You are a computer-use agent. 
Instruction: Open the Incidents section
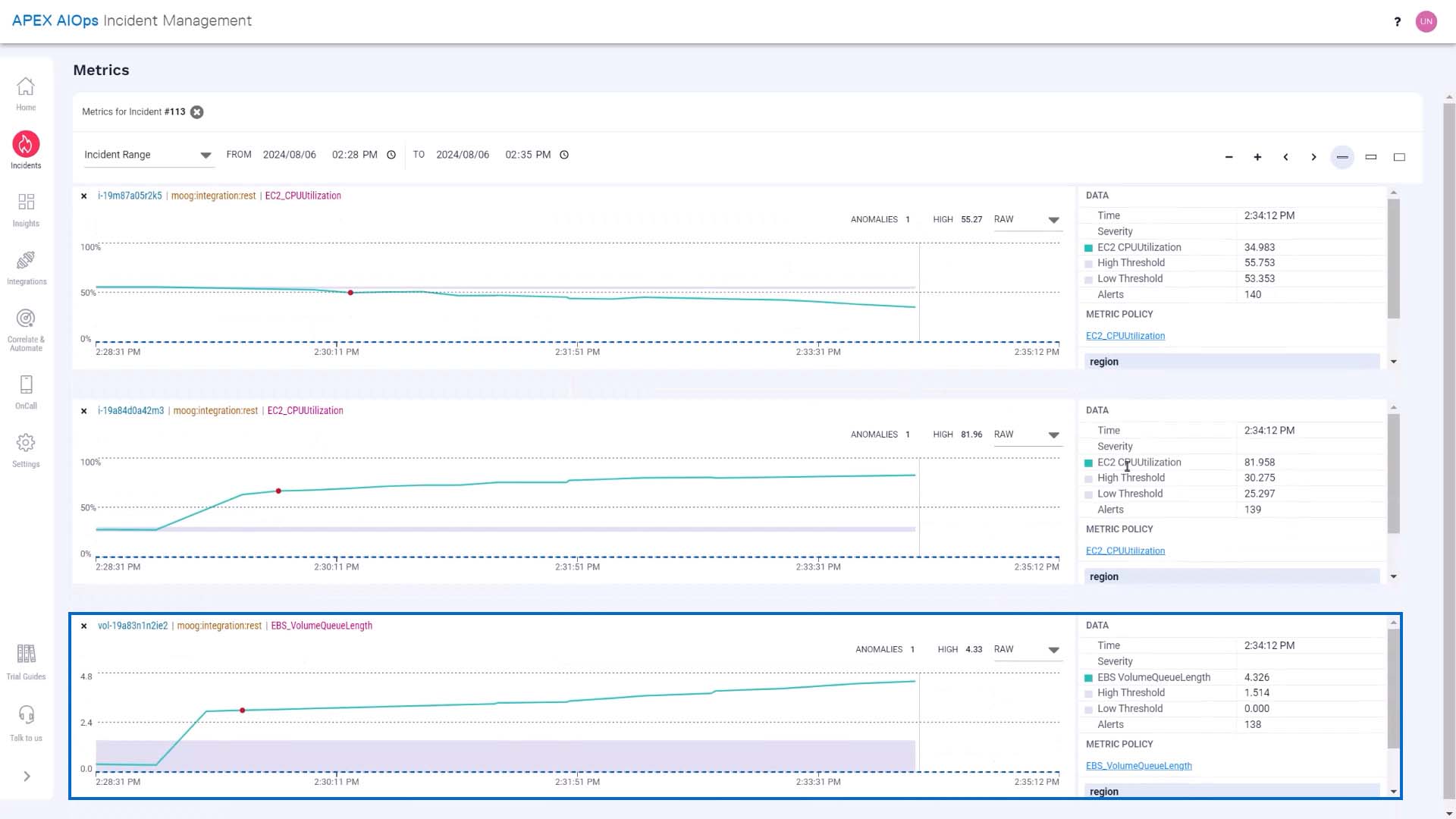tap(26, 150)
